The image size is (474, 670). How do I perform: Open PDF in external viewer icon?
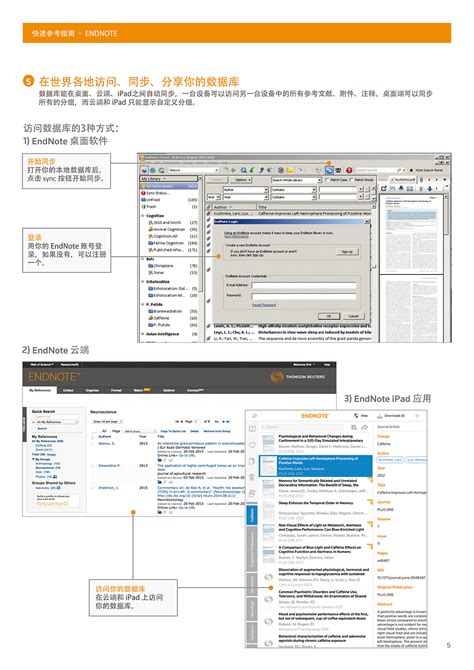383,188
